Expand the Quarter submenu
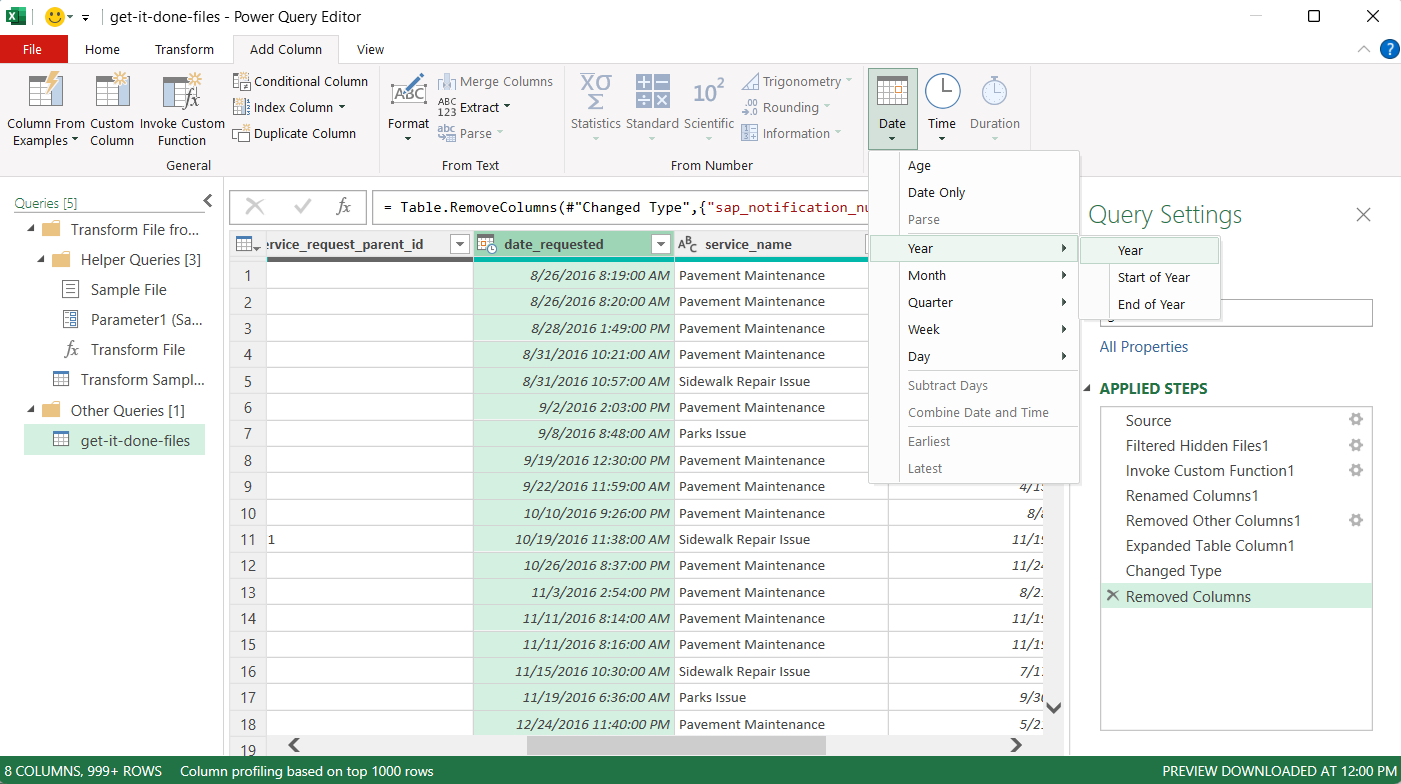Image resolution: width=1401 pixels, height=784 pixels. 975,302
